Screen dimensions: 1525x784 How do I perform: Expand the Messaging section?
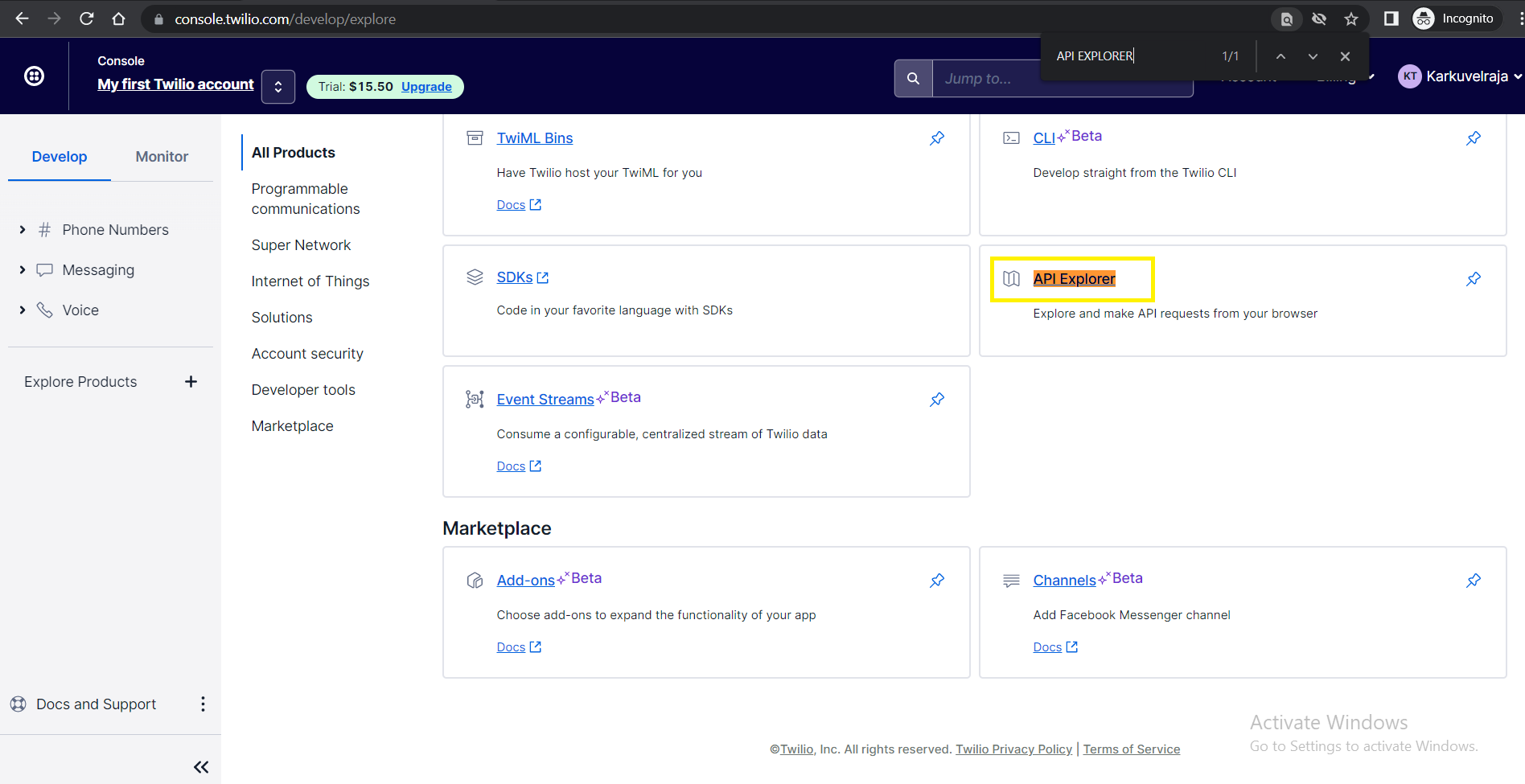22,270
